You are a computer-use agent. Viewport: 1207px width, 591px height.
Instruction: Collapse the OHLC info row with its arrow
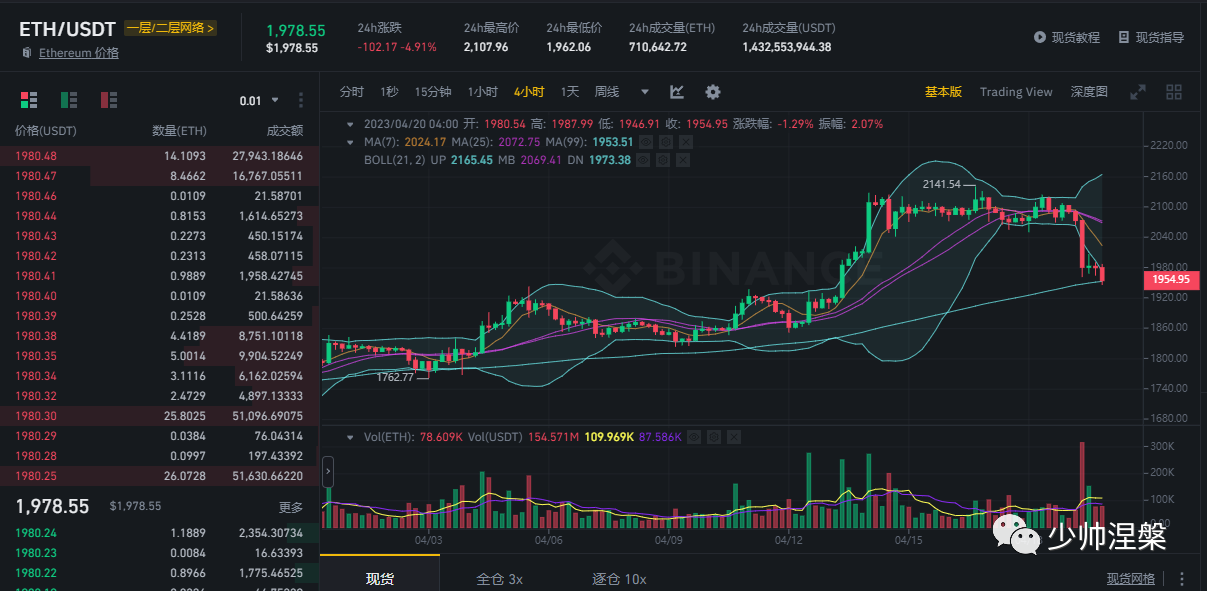349,124
